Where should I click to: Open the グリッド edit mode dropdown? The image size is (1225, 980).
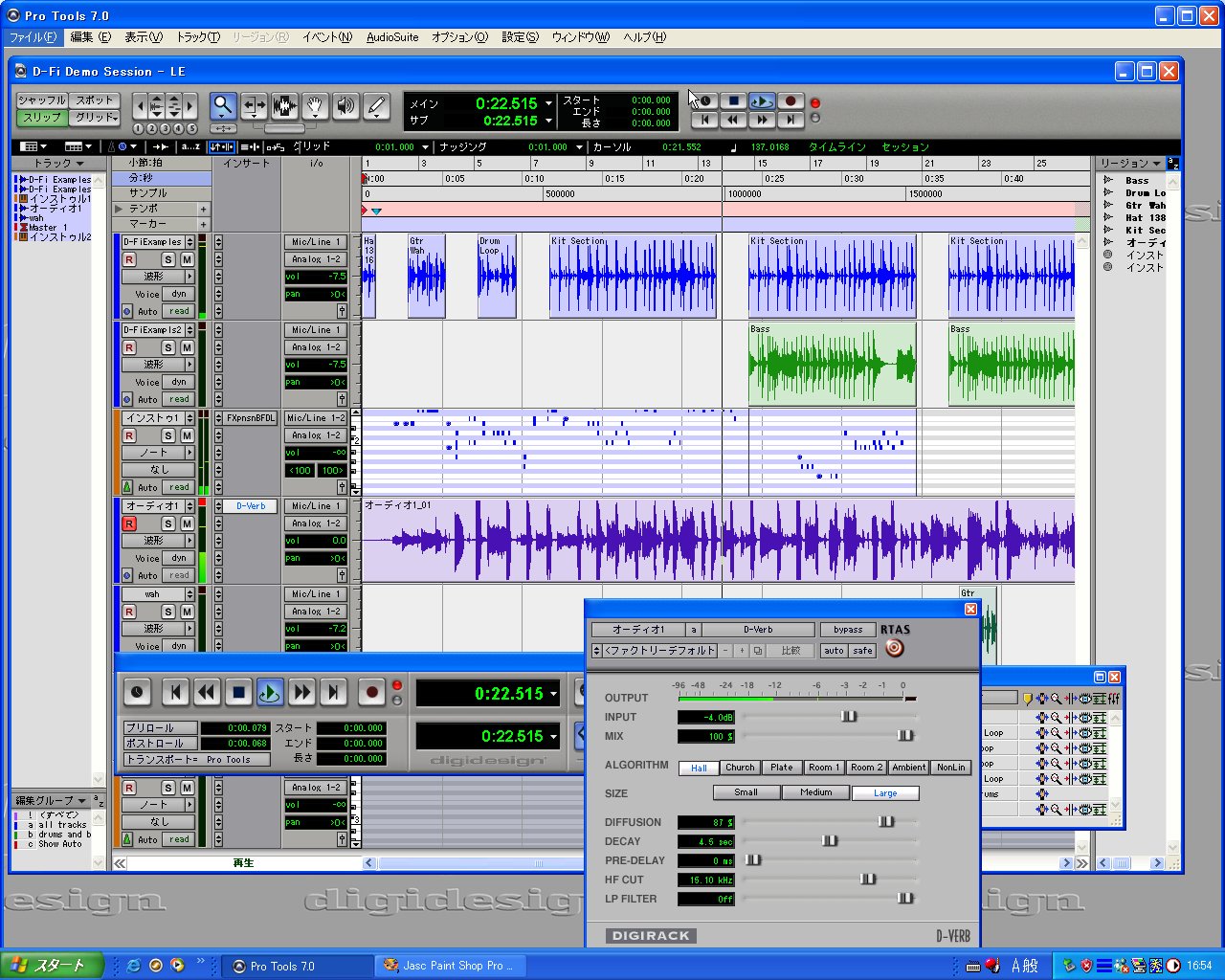pos(97,118)
